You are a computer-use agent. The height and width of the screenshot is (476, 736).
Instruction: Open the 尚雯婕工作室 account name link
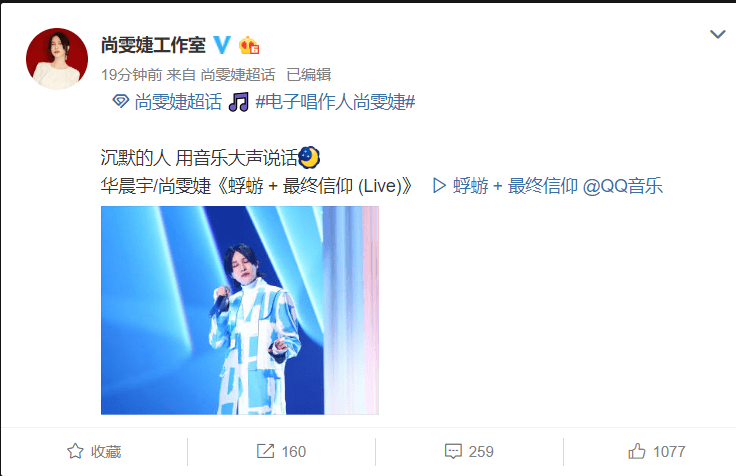(x=153, y=45)
